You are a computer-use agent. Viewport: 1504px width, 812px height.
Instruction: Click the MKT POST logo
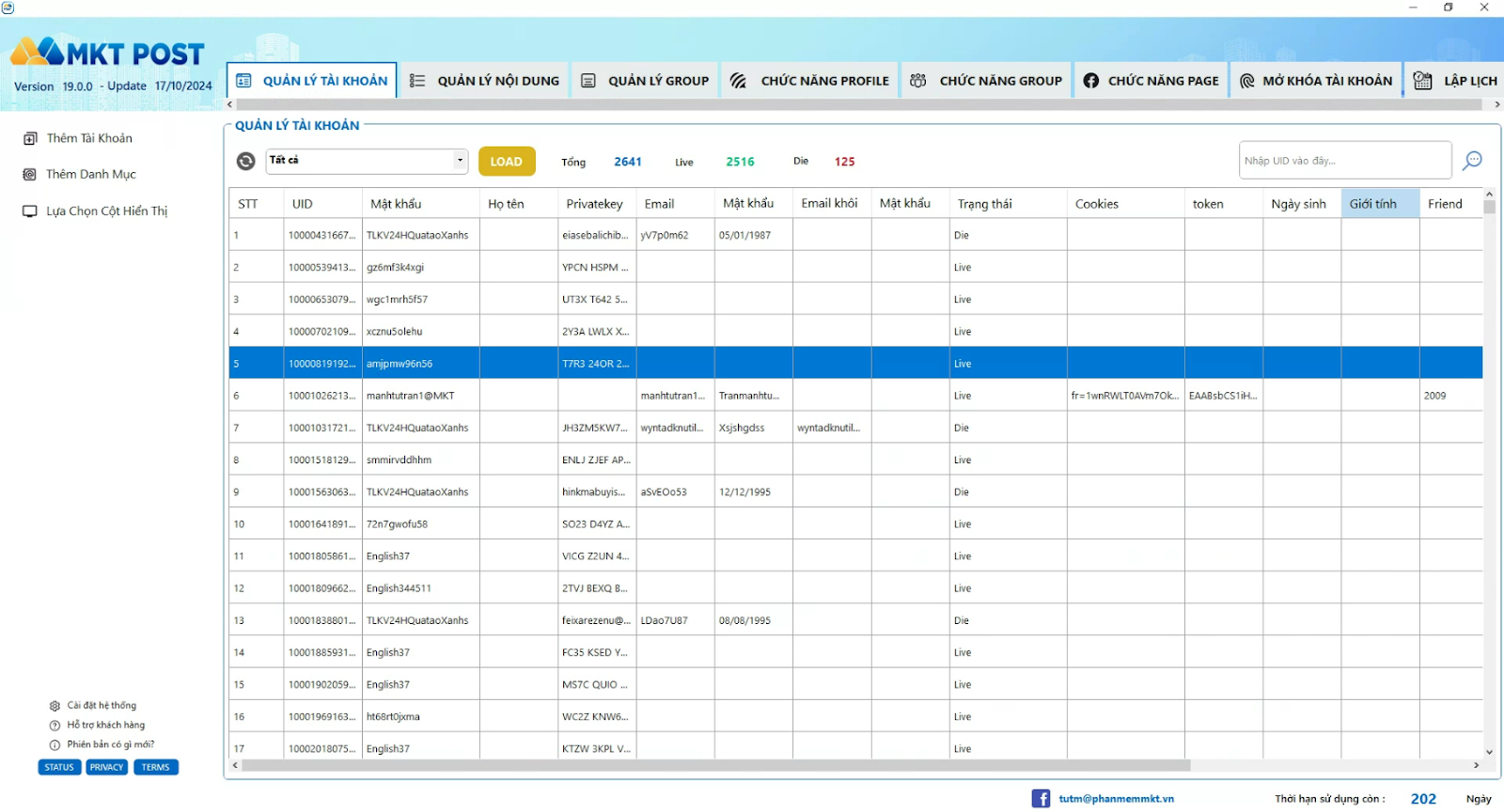pos(107,53)
